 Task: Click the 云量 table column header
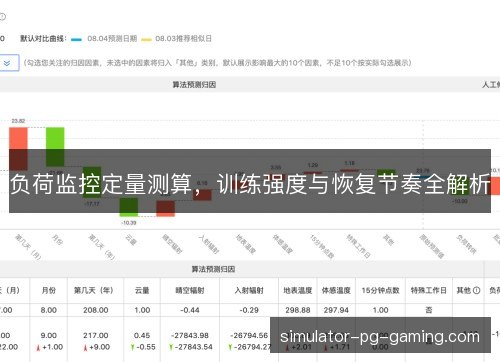click(x=142, y=290)
